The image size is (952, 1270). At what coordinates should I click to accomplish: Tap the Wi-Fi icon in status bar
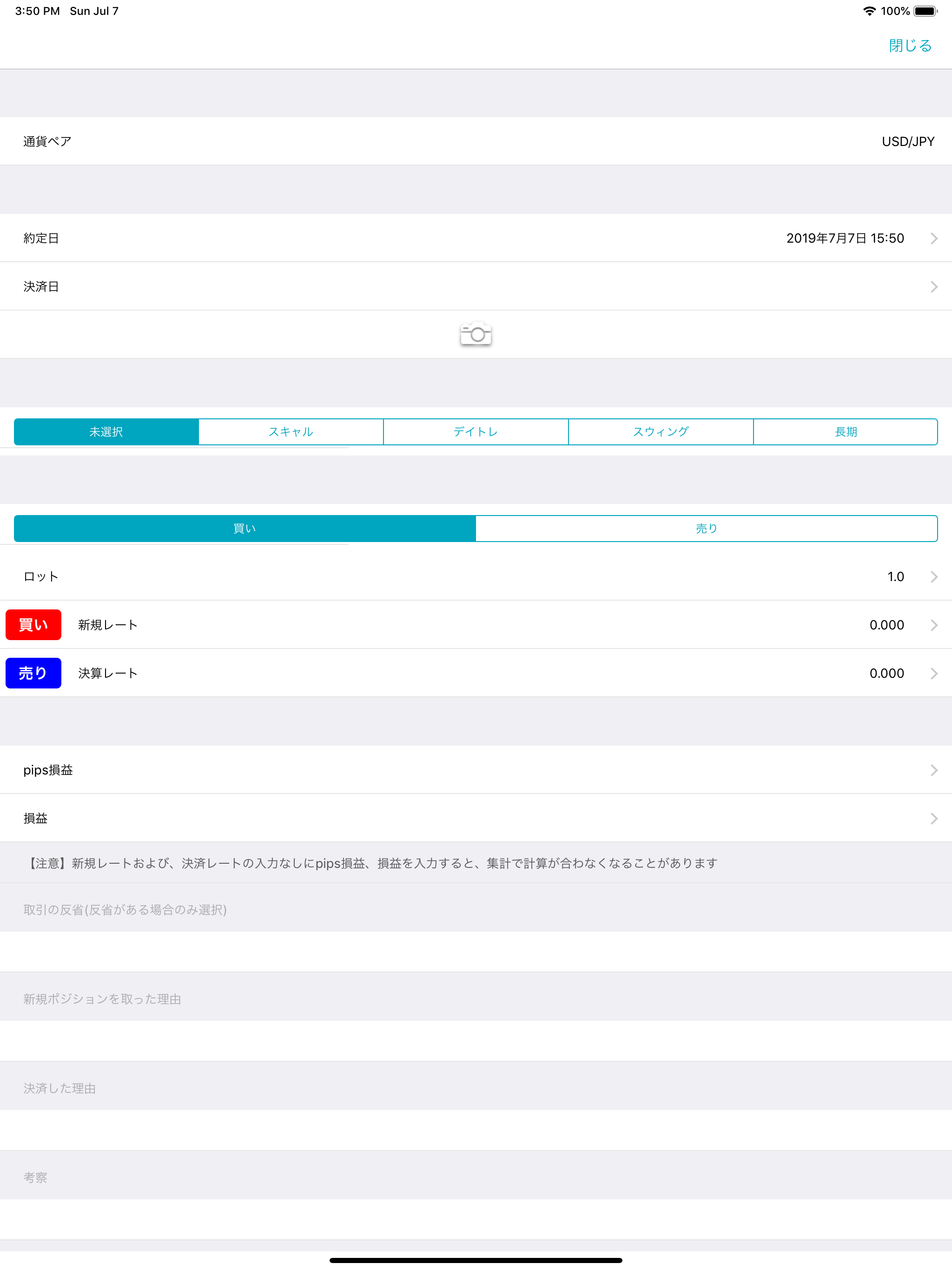pyautogui.click(x=869, y=11)
